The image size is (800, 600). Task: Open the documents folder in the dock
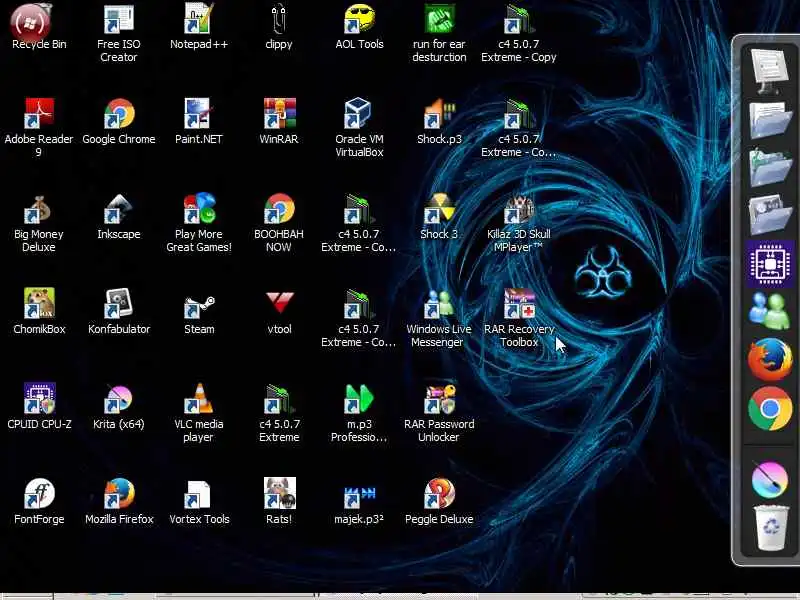tap(770, 120)
